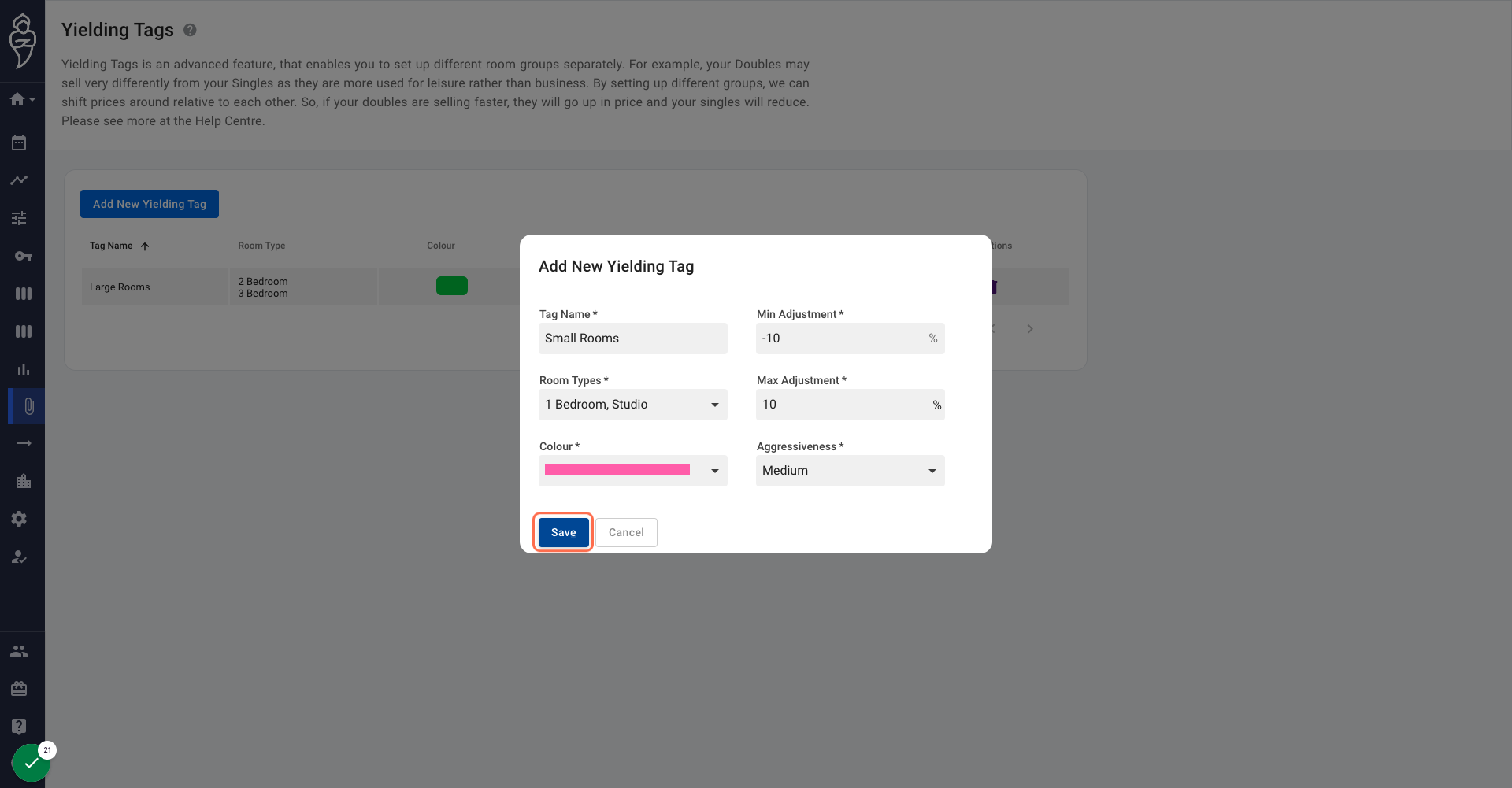Click the Room Type column header
Viewport: 1512px width, 788px height.
click(x=261, y=246)
